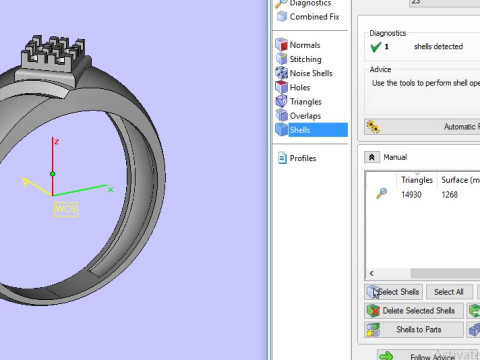
Task: Click the magnifier icon in shell row
Action: (x=381, y=193)
